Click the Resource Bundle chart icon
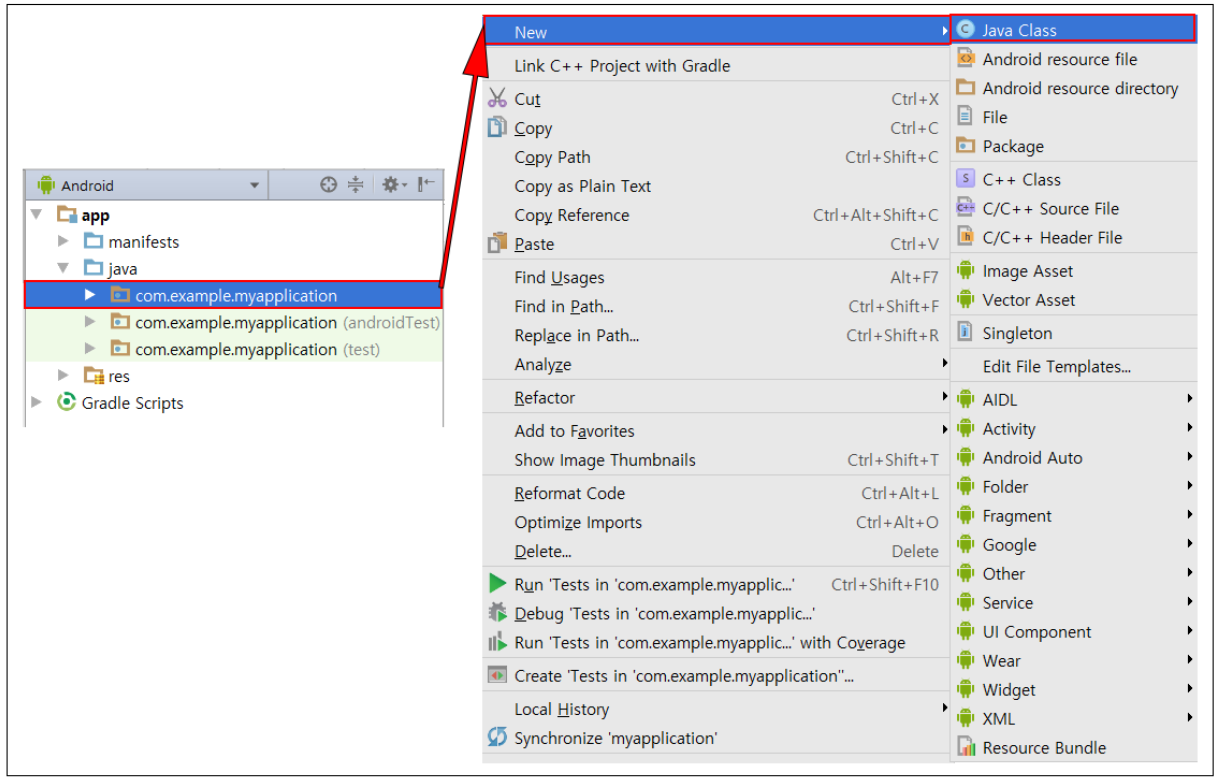Viewport: 1221px width, 780px height. 965,747
